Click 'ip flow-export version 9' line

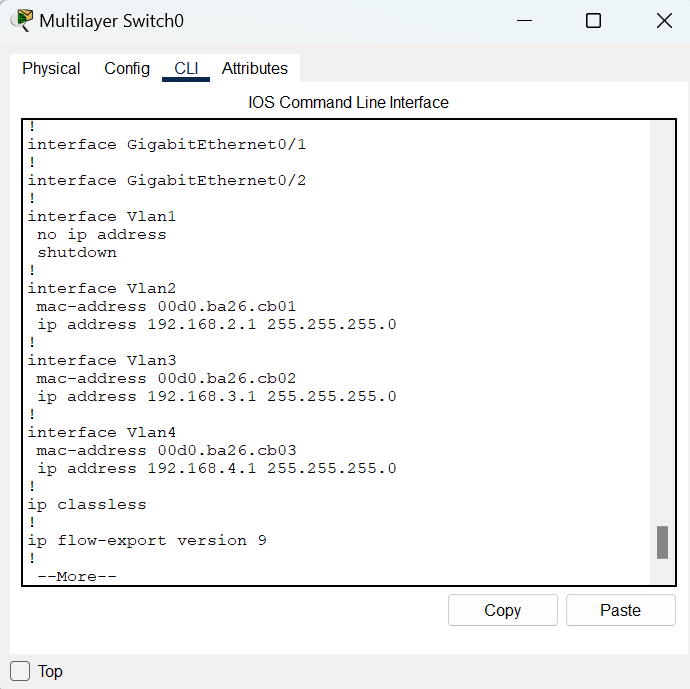coord(147,541)
